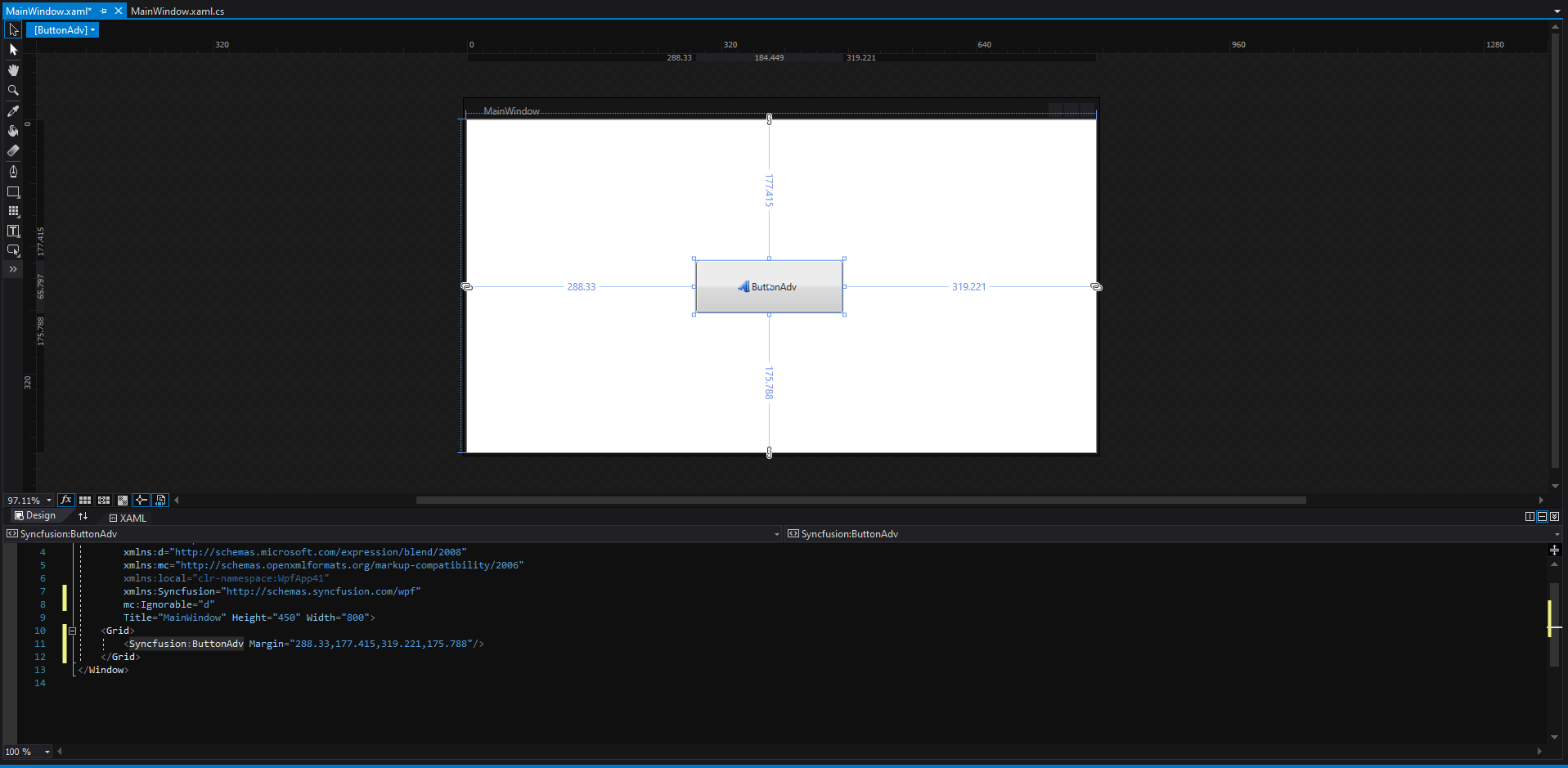Image resolution: width=1568 pixels, height=768 pixels.
Task: Switch to the Design pane tab
Action: [35, 516]
